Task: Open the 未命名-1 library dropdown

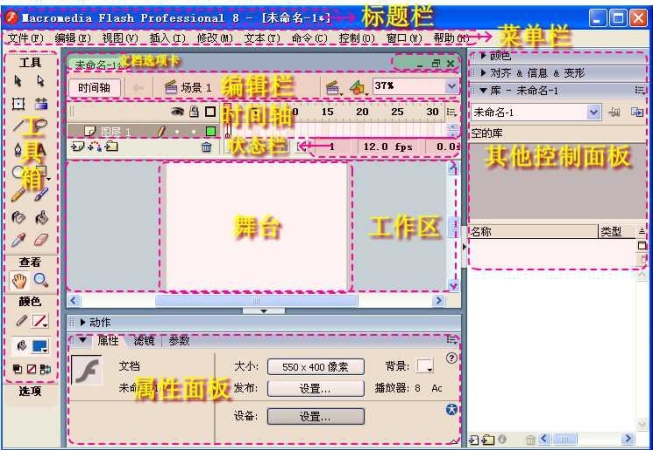Action: [593, 112]
